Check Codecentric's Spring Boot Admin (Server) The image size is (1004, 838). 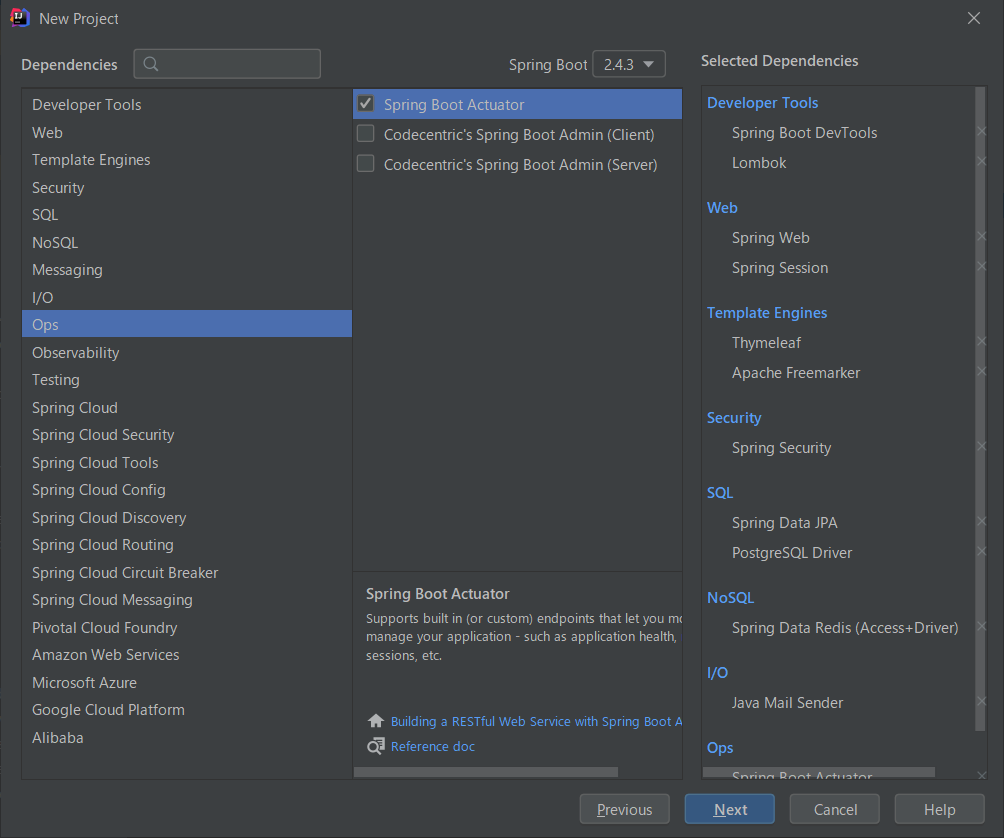(366, 164)
